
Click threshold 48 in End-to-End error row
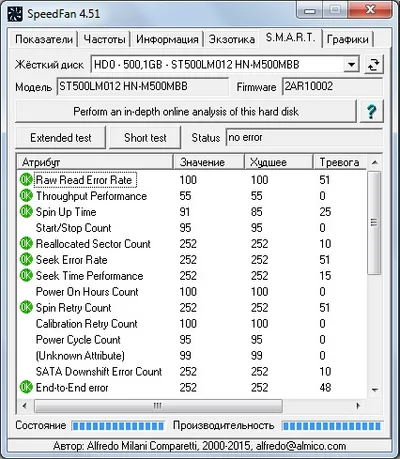(325, 388)
